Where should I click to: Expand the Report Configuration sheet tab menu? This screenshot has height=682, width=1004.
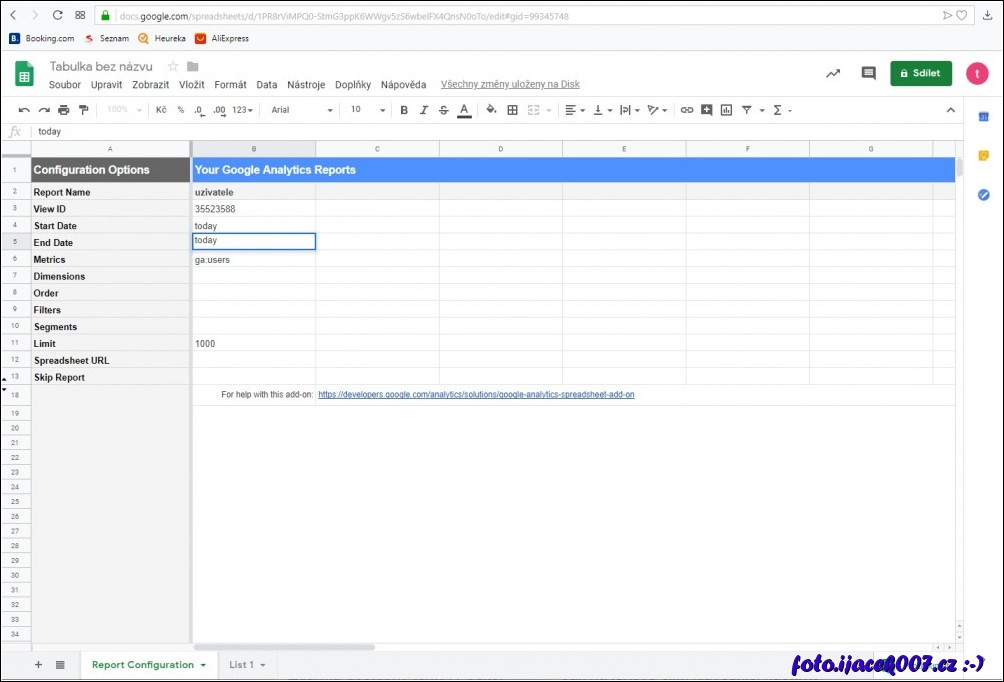click(203, 665)
